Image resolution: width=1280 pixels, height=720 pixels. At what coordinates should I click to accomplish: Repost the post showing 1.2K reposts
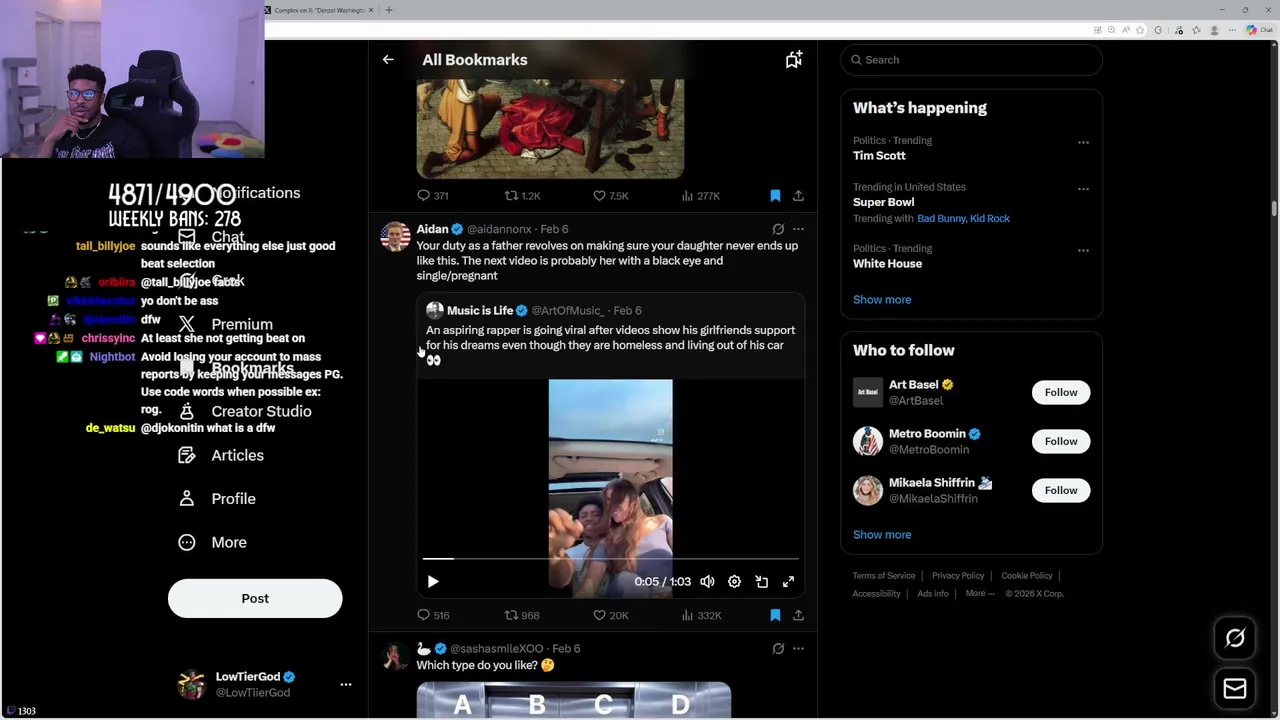[x=522, y=196]
